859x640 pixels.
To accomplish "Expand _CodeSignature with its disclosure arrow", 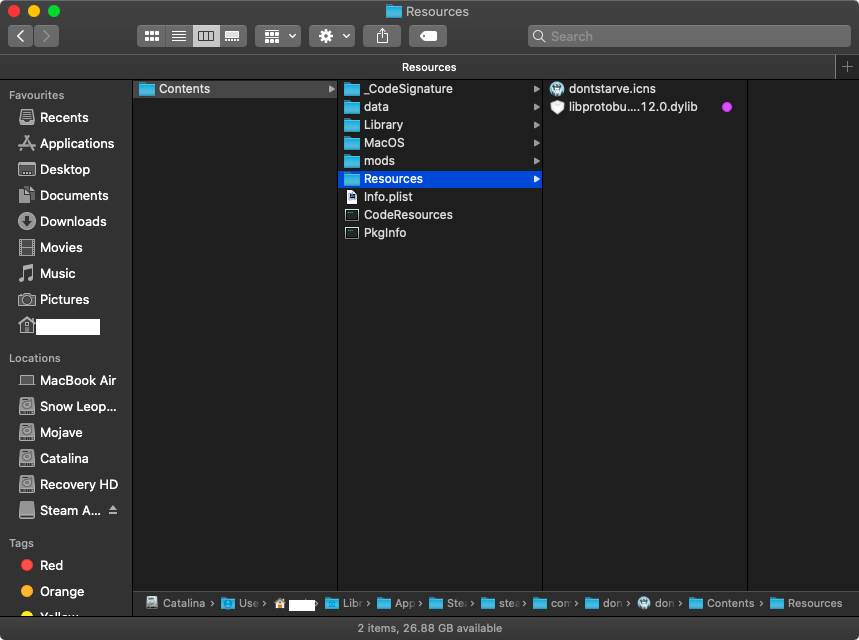I will pyautogui.click(x=537, y=89).
